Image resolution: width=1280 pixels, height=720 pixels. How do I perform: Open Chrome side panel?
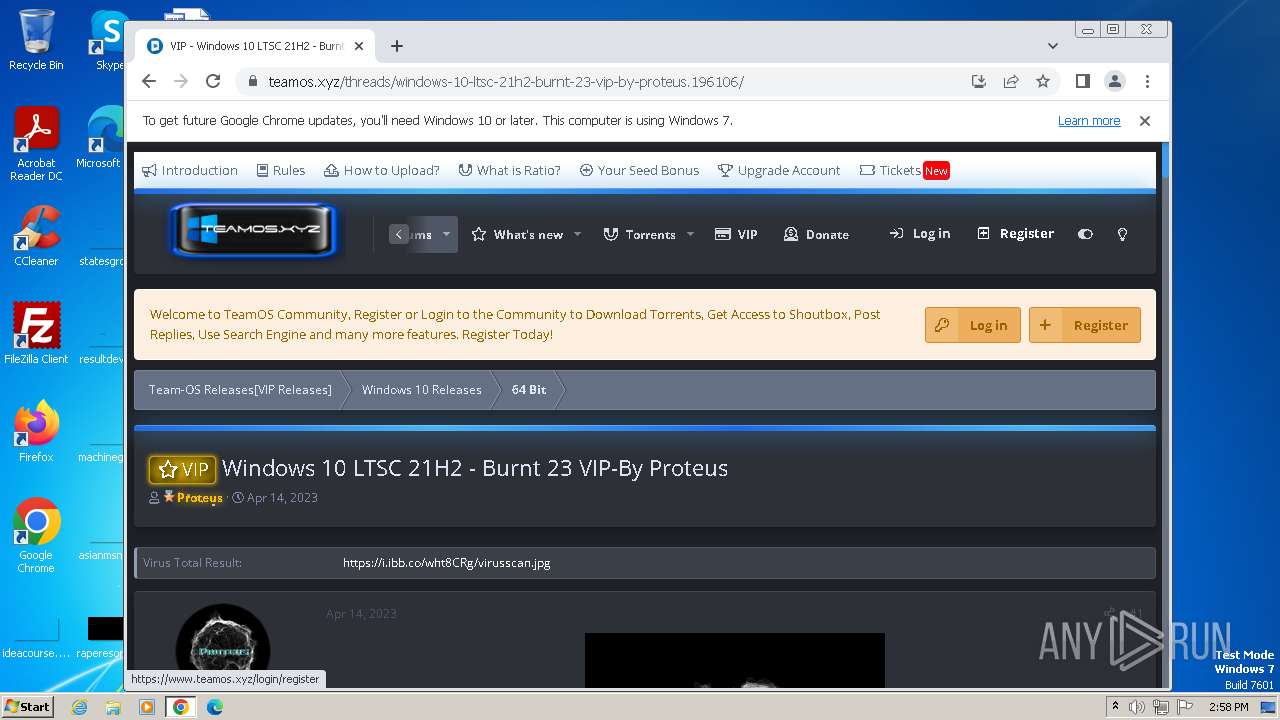[1082, 81]
